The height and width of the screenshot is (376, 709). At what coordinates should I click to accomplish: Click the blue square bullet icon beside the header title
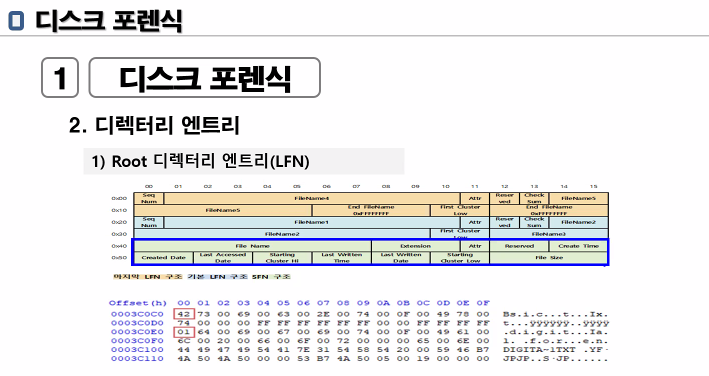click(16, 21)
